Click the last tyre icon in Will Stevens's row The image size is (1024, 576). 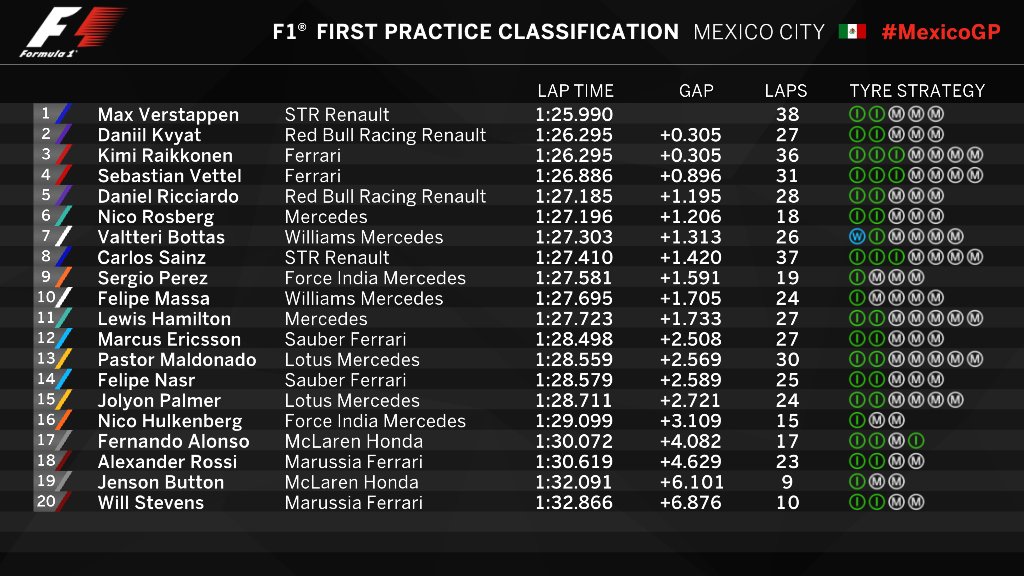[916, 502]
